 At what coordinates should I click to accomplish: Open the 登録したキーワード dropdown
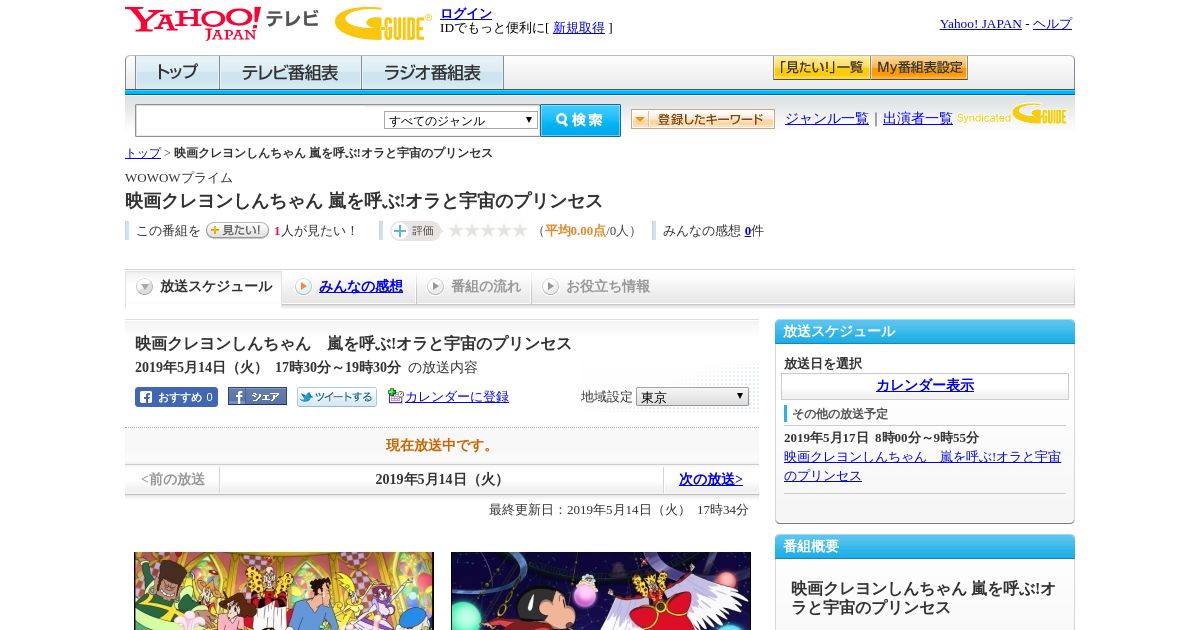[703, 119]
